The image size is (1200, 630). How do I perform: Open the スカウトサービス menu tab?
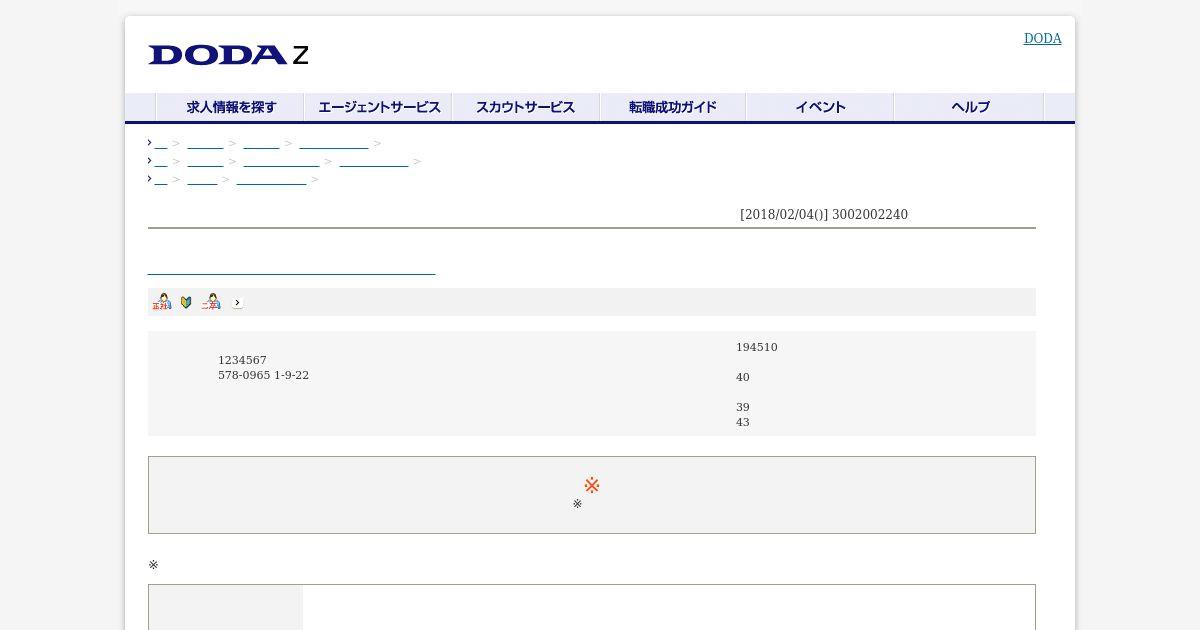(526, 107)
